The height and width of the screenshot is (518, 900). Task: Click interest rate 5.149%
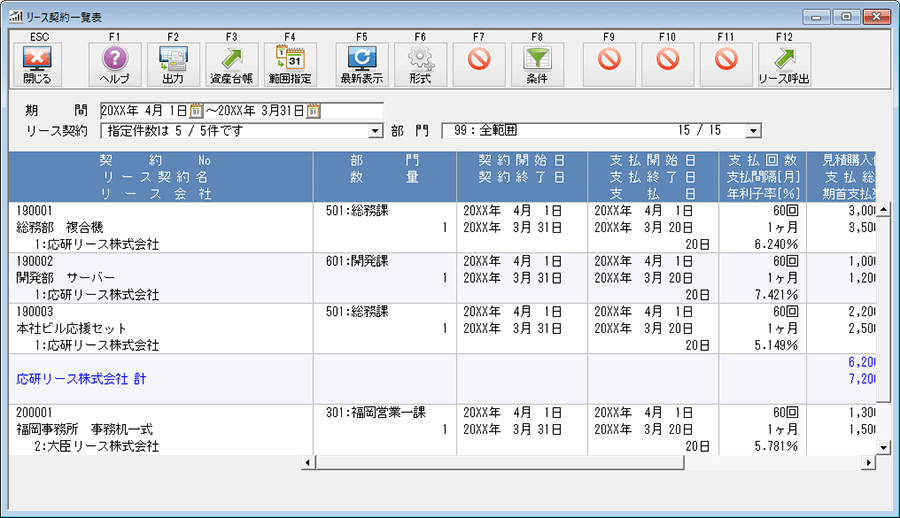[x=776, y=346]
